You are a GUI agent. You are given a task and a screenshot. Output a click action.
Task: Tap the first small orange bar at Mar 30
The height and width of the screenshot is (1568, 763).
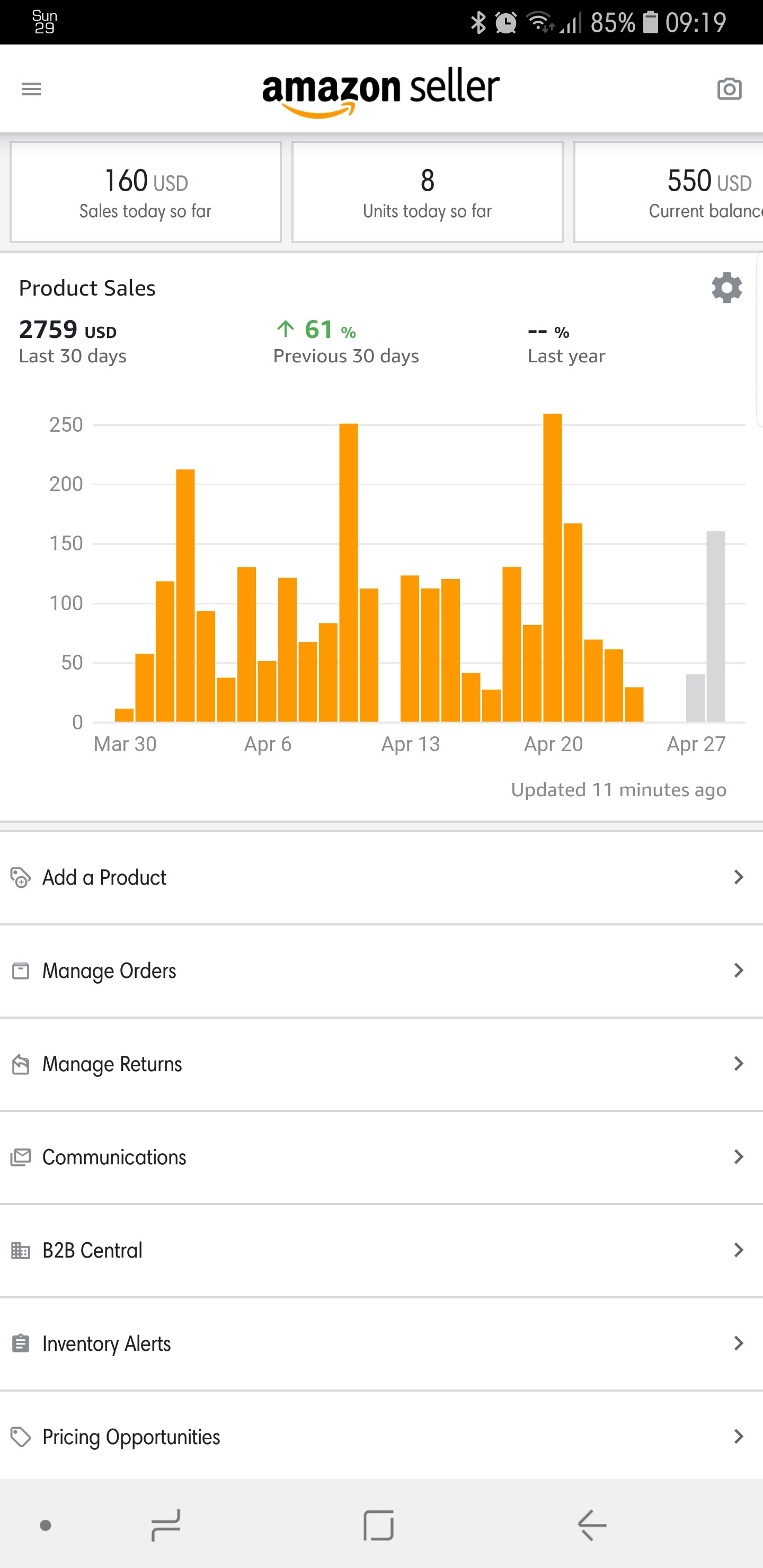point(124,715)
